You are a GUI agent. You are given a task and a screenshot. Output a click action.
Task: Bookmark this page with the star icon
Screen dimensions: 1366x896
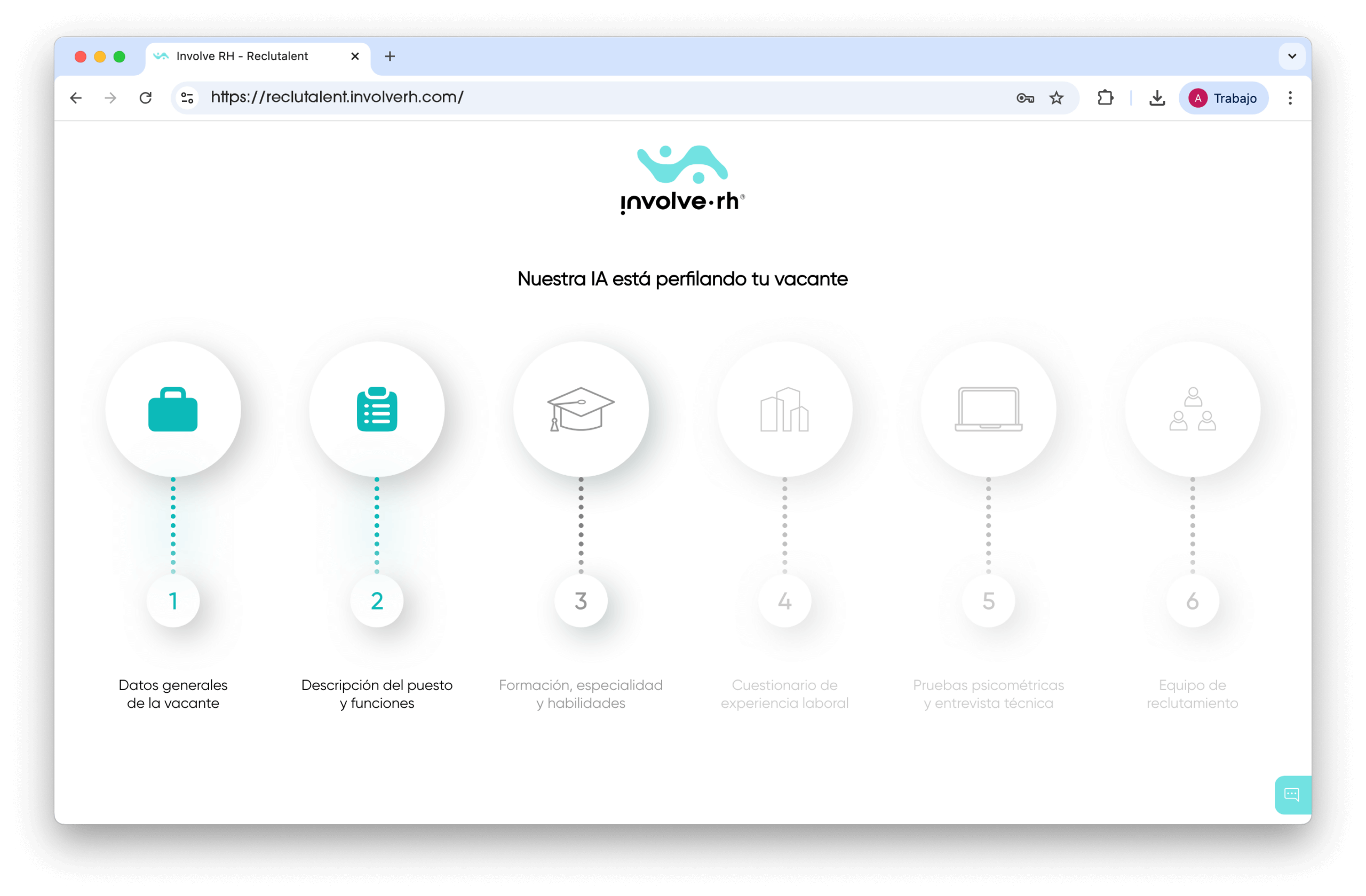pos(1056,98)
